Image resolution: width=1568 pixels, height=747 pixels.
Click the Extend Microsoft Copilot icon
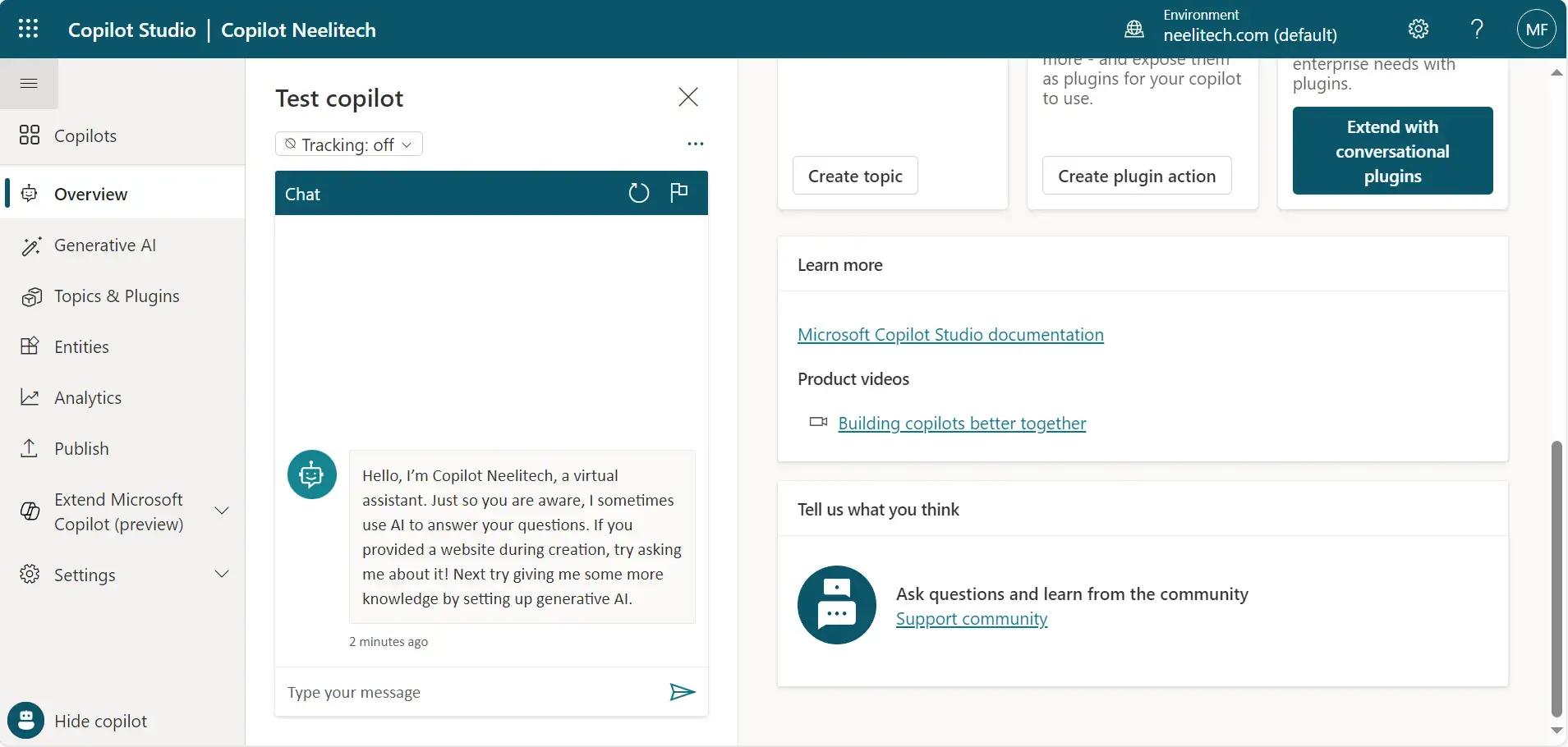point(30,511)
